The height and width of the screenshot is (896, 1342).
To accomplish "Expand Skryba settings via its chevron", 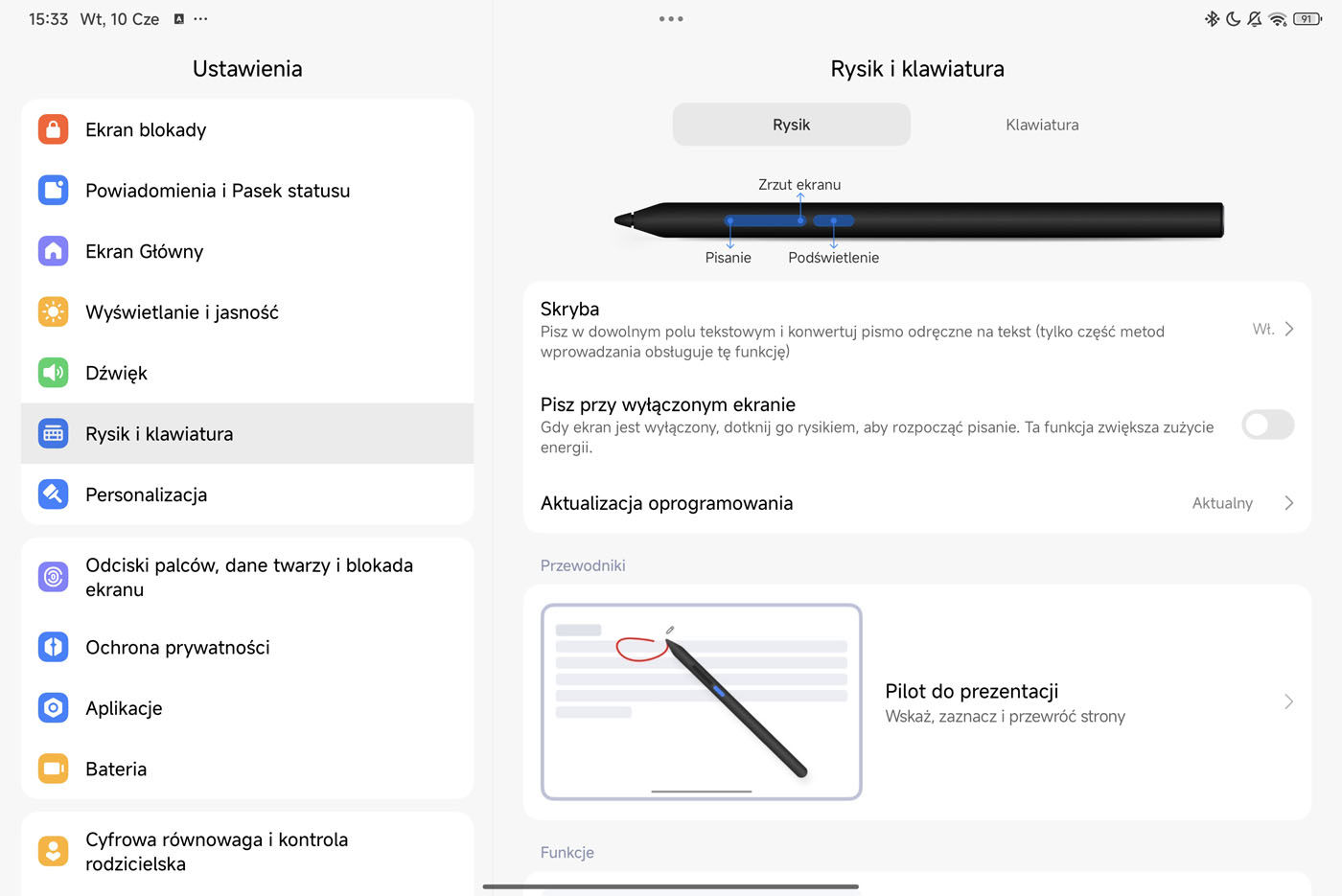I will (1289, 329).
